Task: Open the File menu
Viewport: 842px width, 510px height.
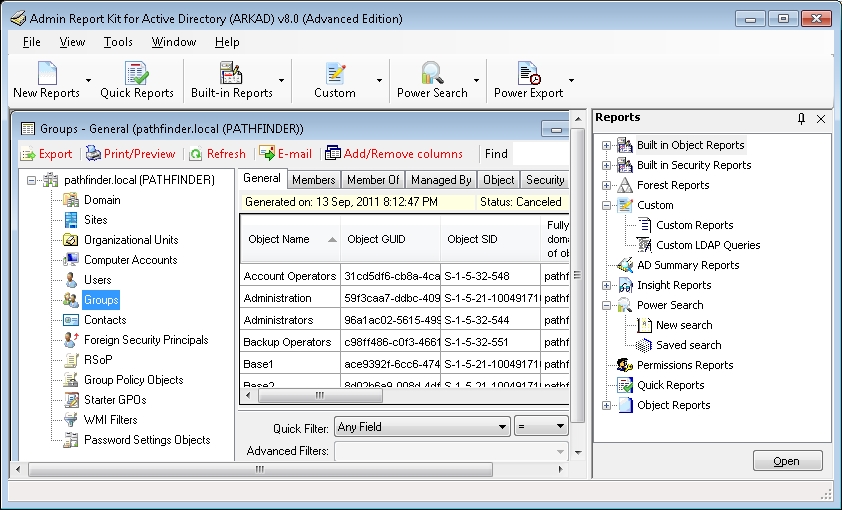Action: 32,42
